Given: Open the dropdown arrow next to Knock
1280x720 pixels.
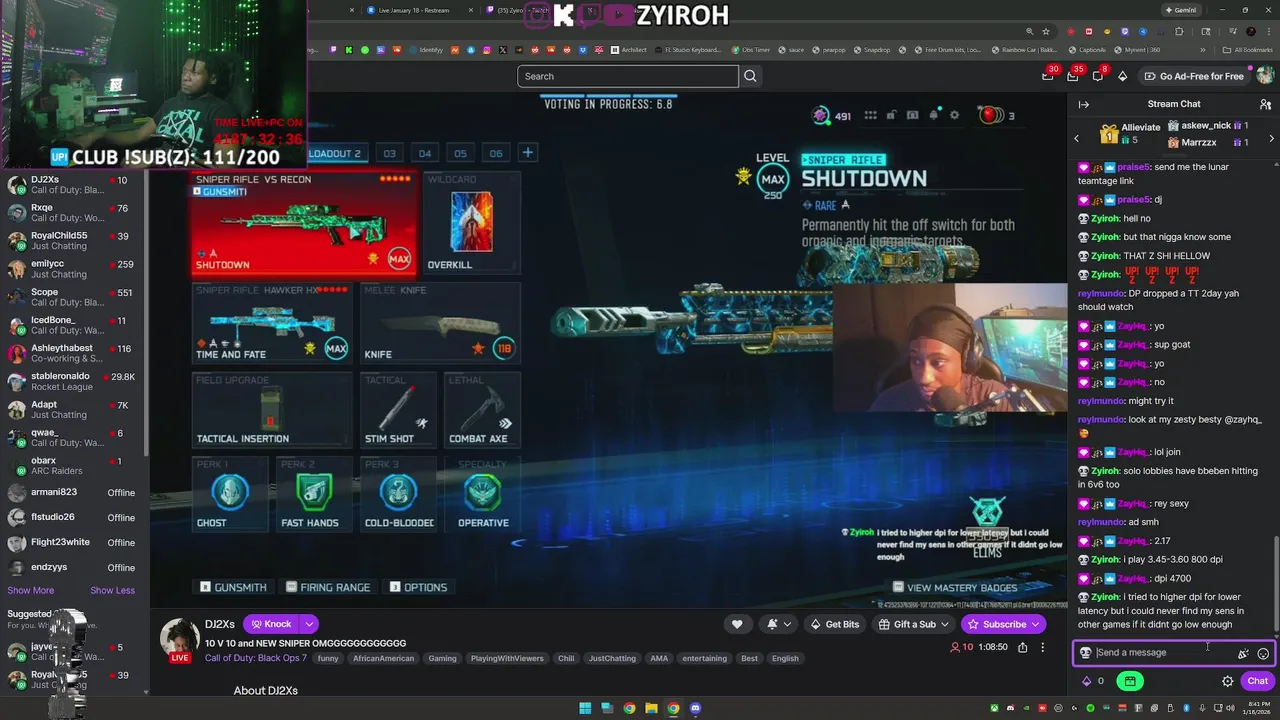Looking at the screenshot, I should 309,624.
